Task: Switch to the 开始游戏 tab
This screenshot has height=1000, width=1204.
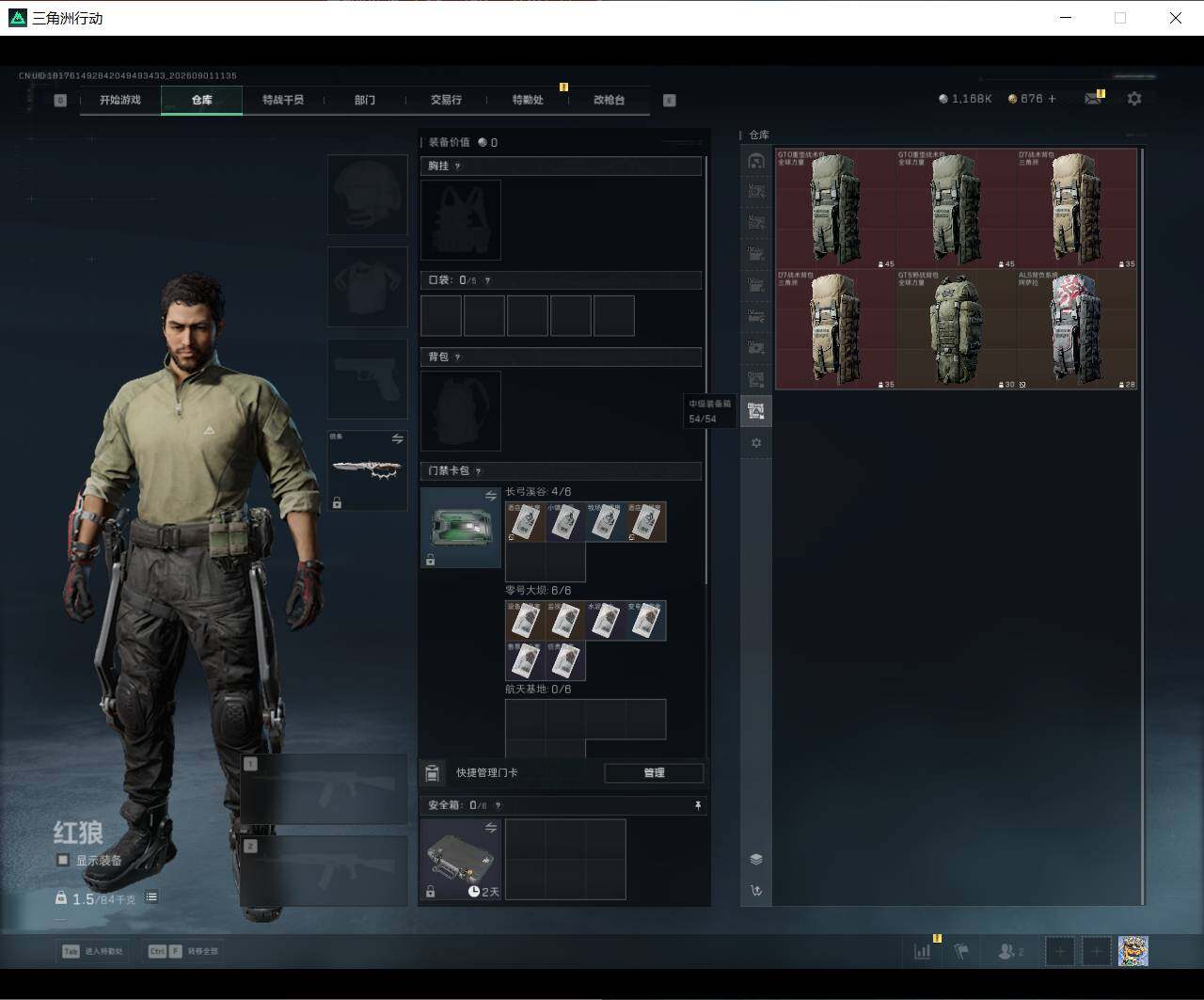Action: (x=120, y=100)
